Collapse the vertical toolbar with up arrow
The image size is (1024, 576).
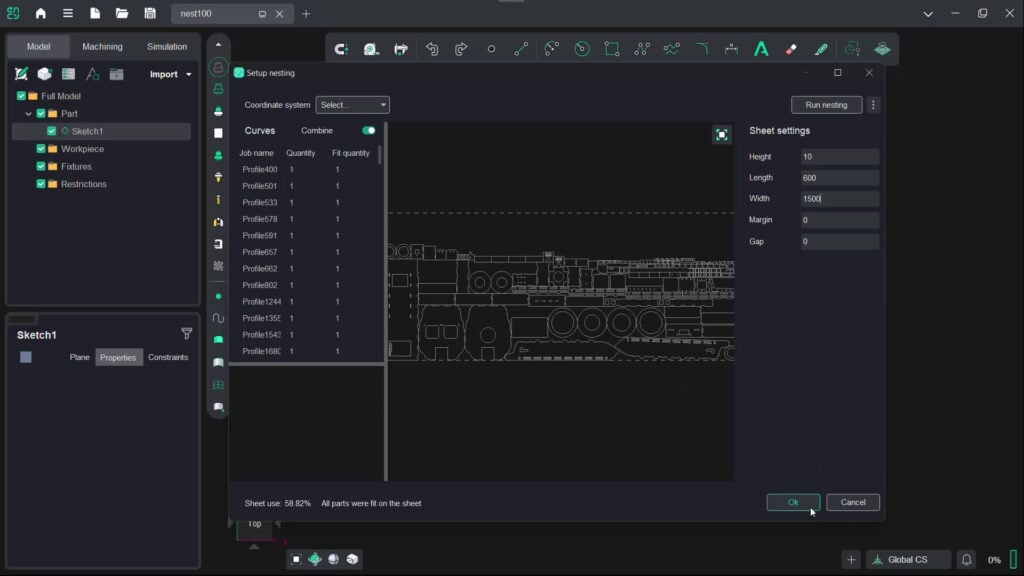[218, 44]
